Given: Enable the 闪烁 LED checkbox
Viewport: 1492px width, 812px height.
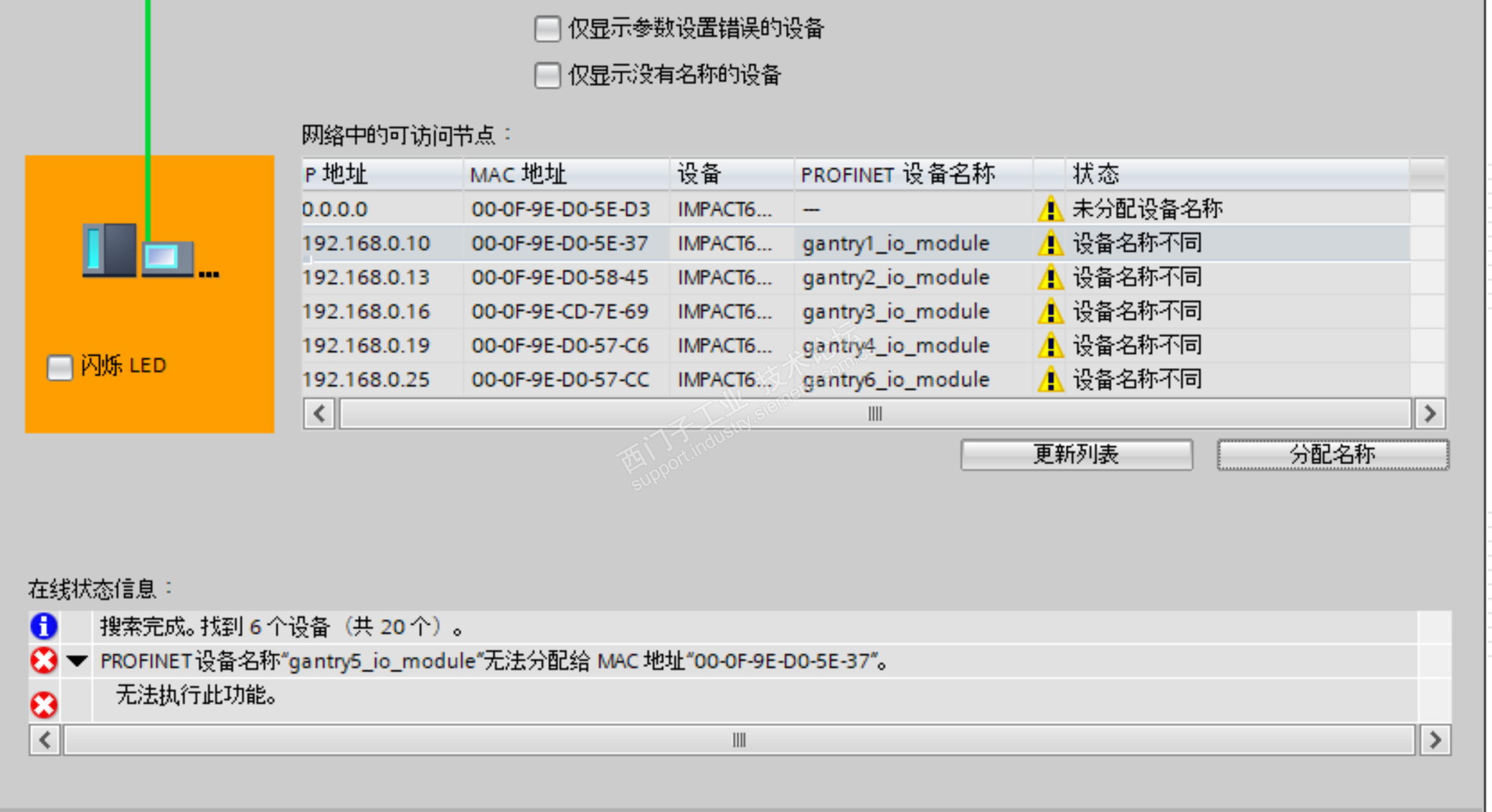Looking at the screenshot, I should (x=60, y=367).
